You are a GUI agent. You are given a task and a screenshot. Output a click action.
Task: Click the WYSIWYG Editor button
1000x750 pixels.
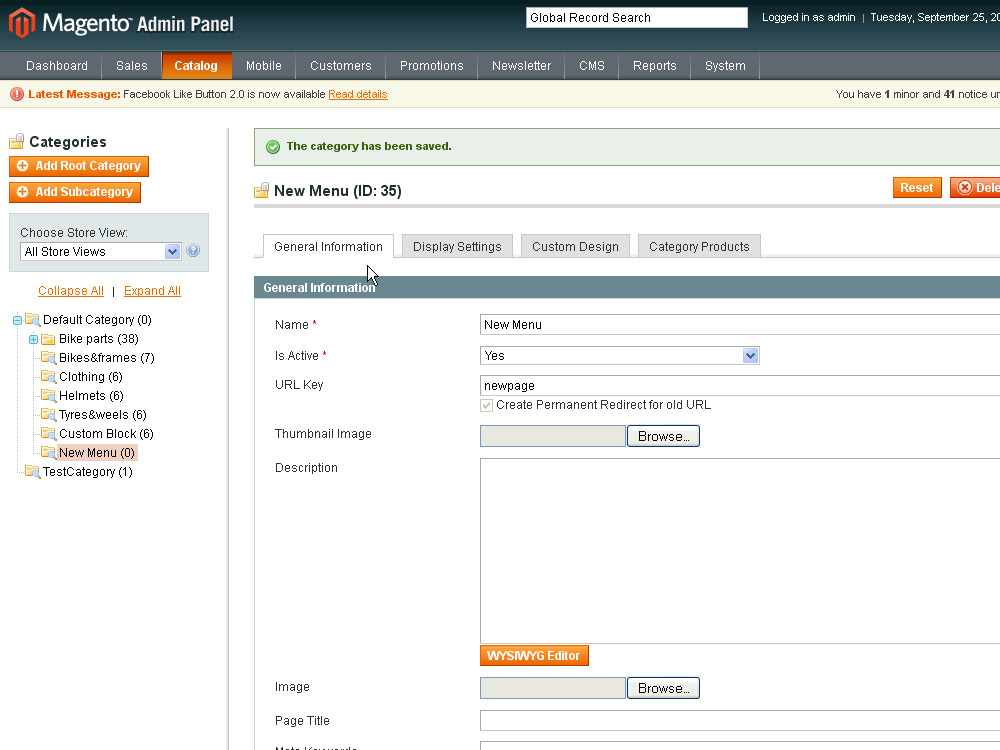[534, 656]
